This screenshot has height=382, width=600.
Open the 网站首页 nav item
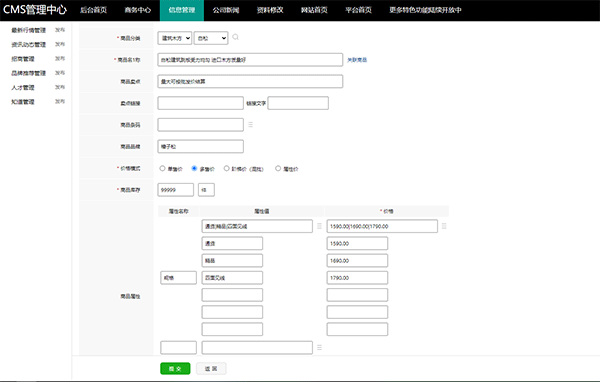[x=314, y=10]
